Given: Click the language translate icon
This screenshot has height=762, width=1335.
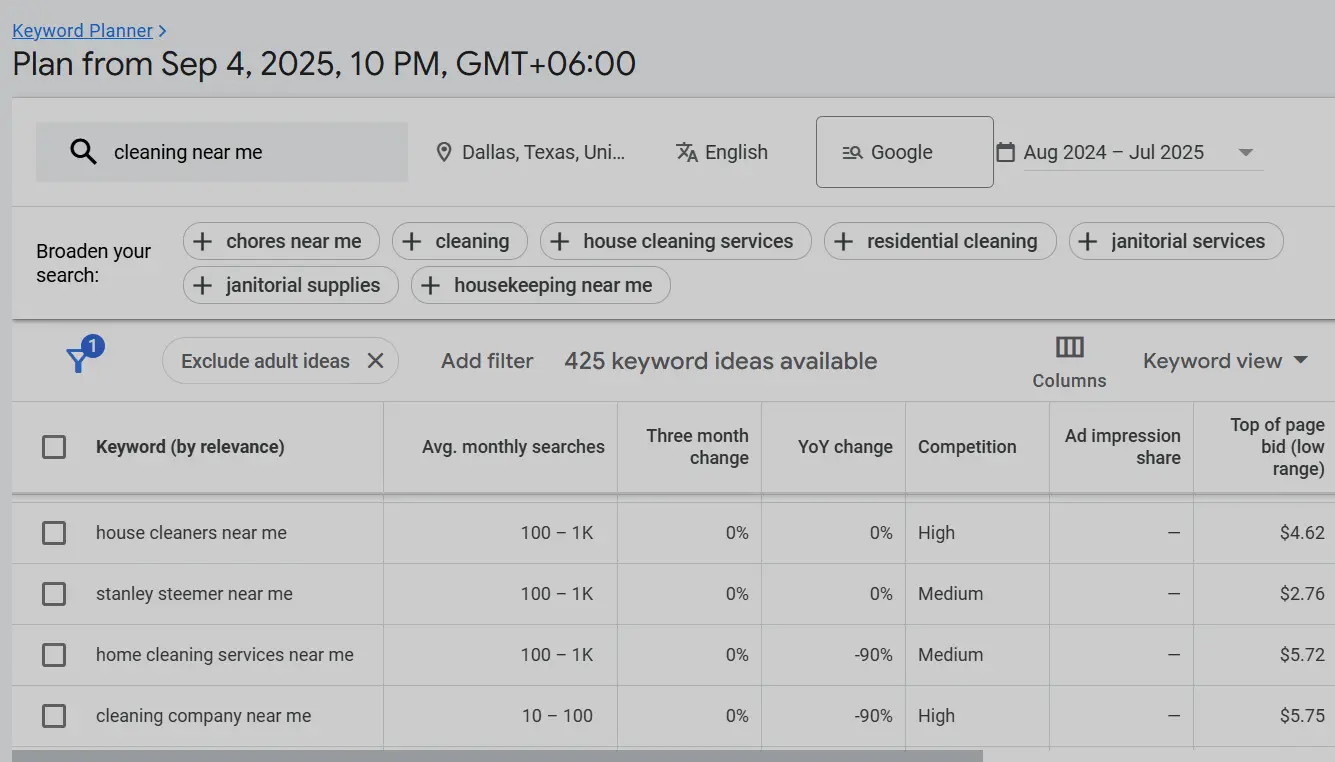Looking at the screenshot, I should [x=687, y=152].
